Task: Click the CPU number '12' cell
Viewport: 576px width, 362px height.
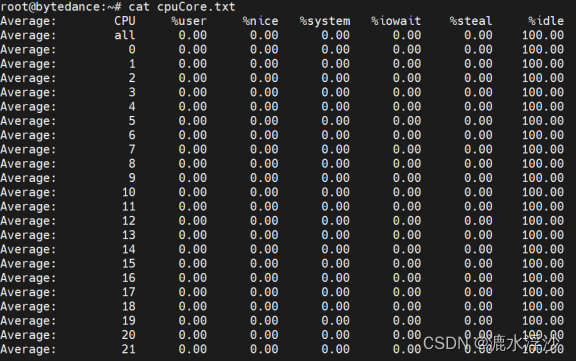Action: pyautogui.click(x=129, y=221)
